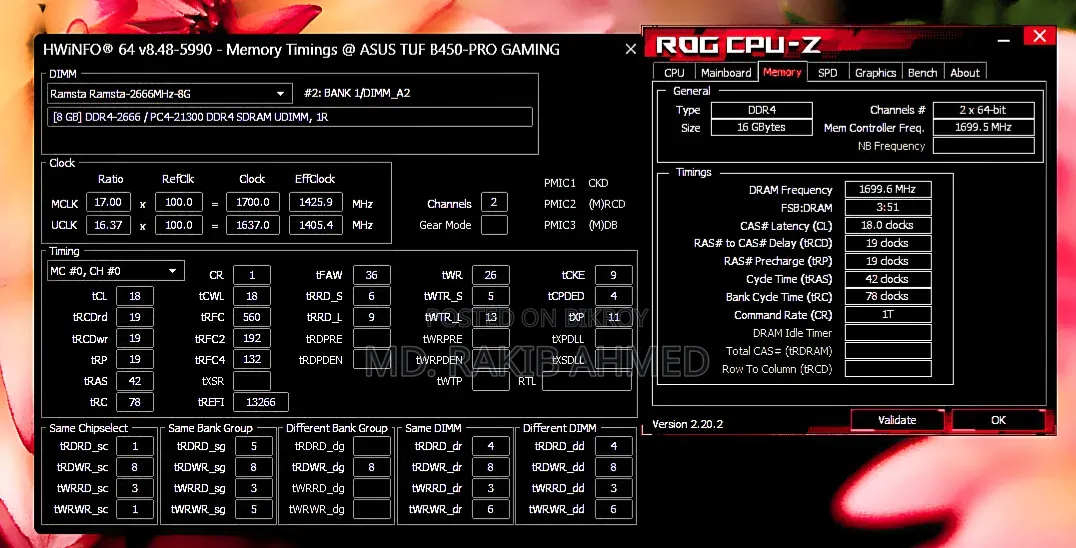Open the Bench tab in CPU-Z

pos(922,73)
